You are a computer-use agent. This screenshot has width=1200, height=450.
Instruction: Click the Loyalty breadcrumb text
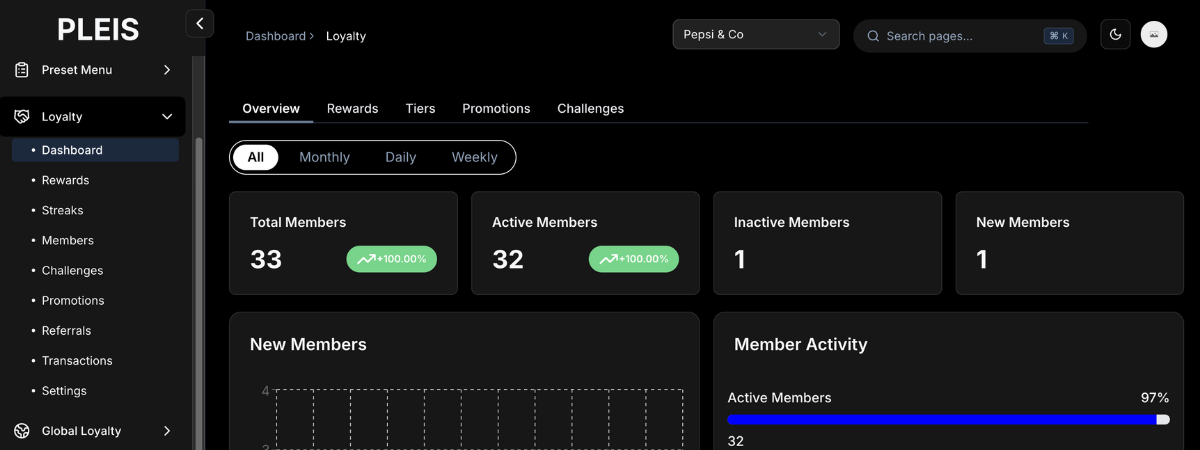coord(346,36)
